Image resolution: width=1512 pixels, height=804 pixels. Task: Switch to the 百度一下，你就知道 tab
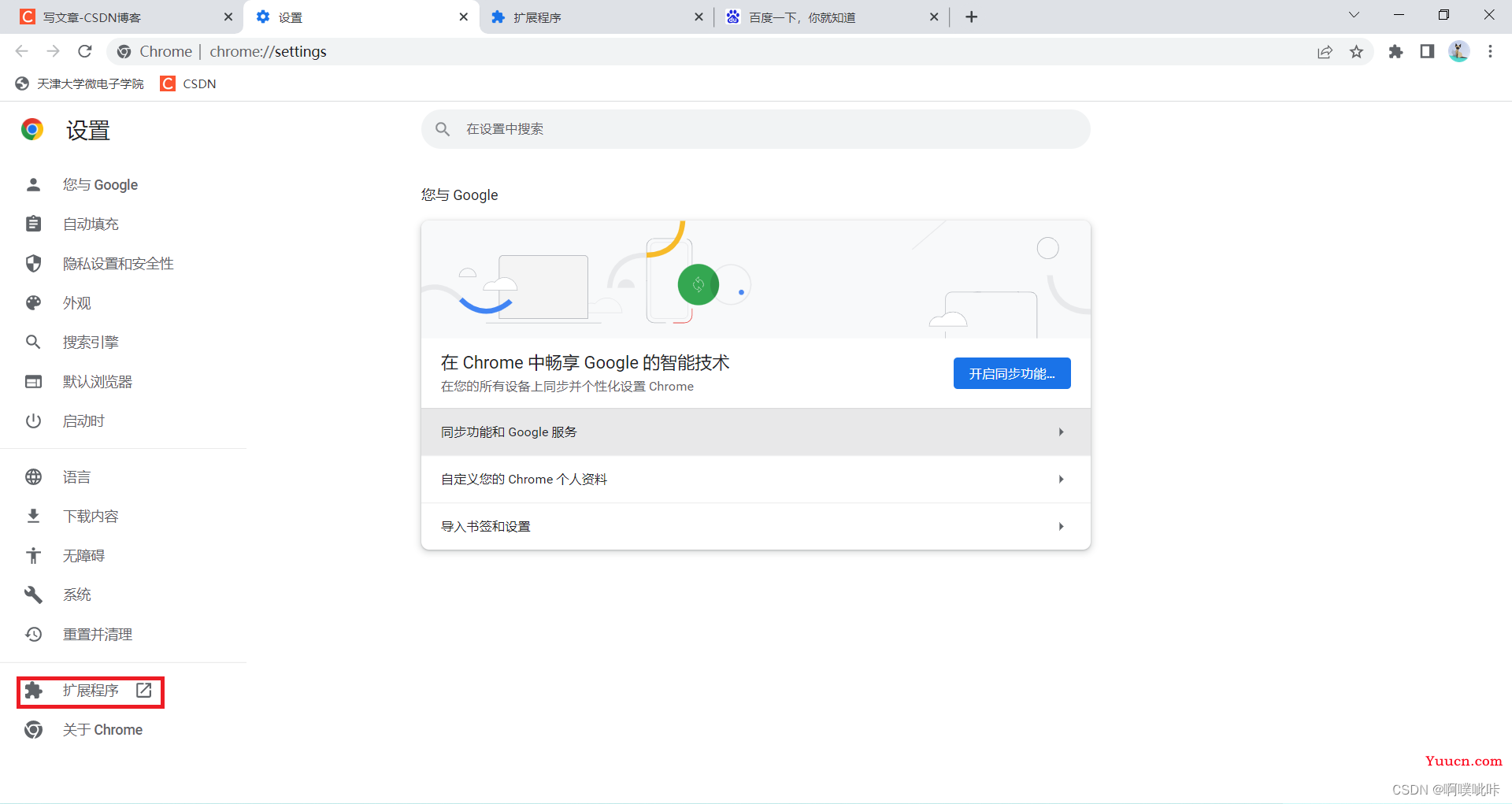tap(831, 17)
